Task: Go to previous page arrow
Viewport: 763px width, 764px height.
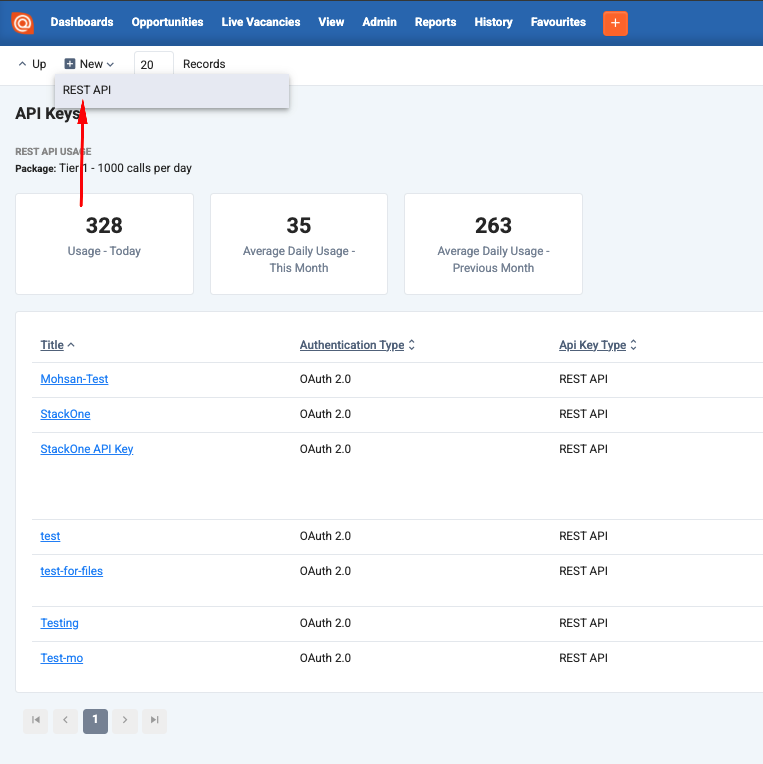Action: (x=66, y=720)
